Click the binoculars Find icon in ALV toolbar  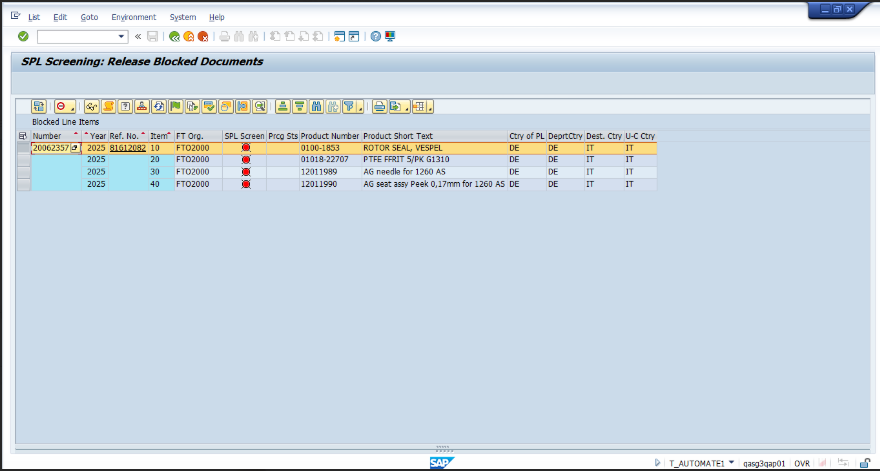[x=316, y=106]
